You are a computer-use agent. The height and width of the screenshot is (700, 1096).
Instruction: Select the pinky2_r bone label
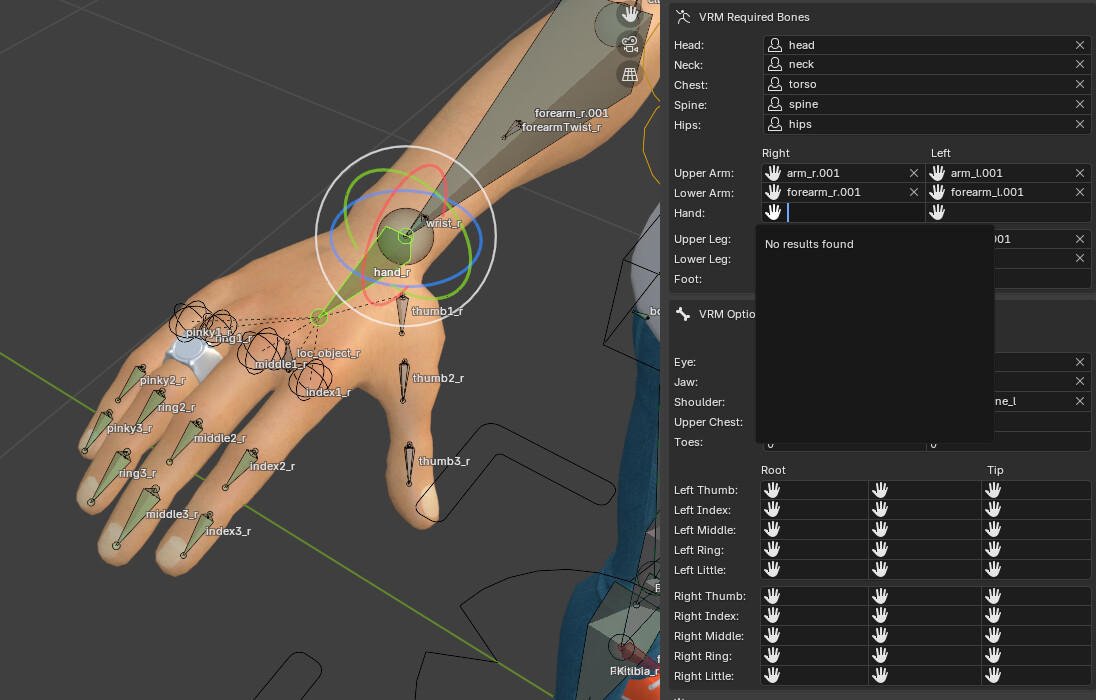click(x=163, y=380)
